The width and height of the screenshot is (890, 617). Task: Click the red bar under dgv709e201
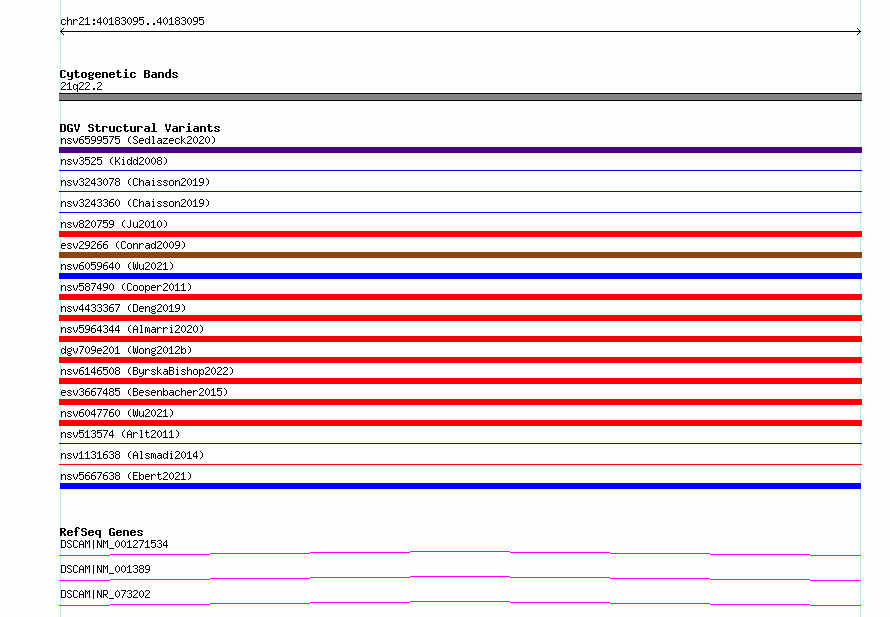point(460,360)
